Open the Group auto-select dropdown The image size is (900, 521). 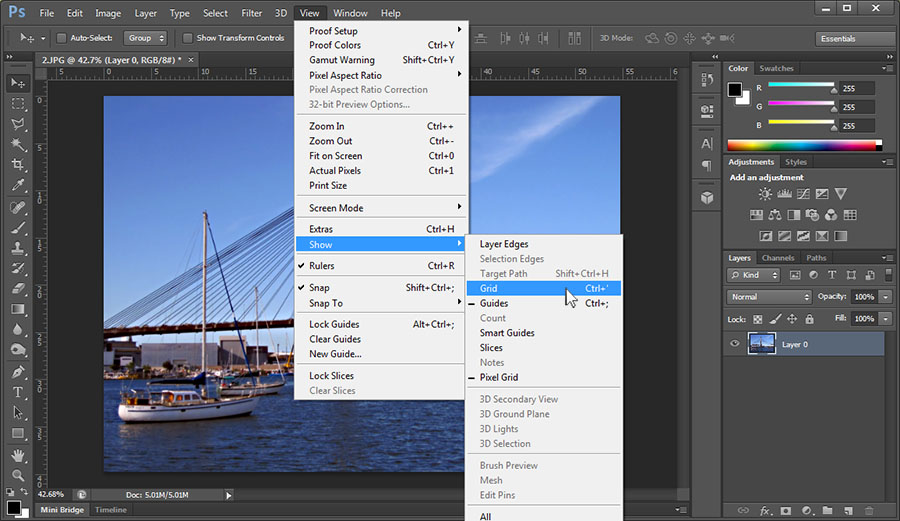(x=145, y=38)
